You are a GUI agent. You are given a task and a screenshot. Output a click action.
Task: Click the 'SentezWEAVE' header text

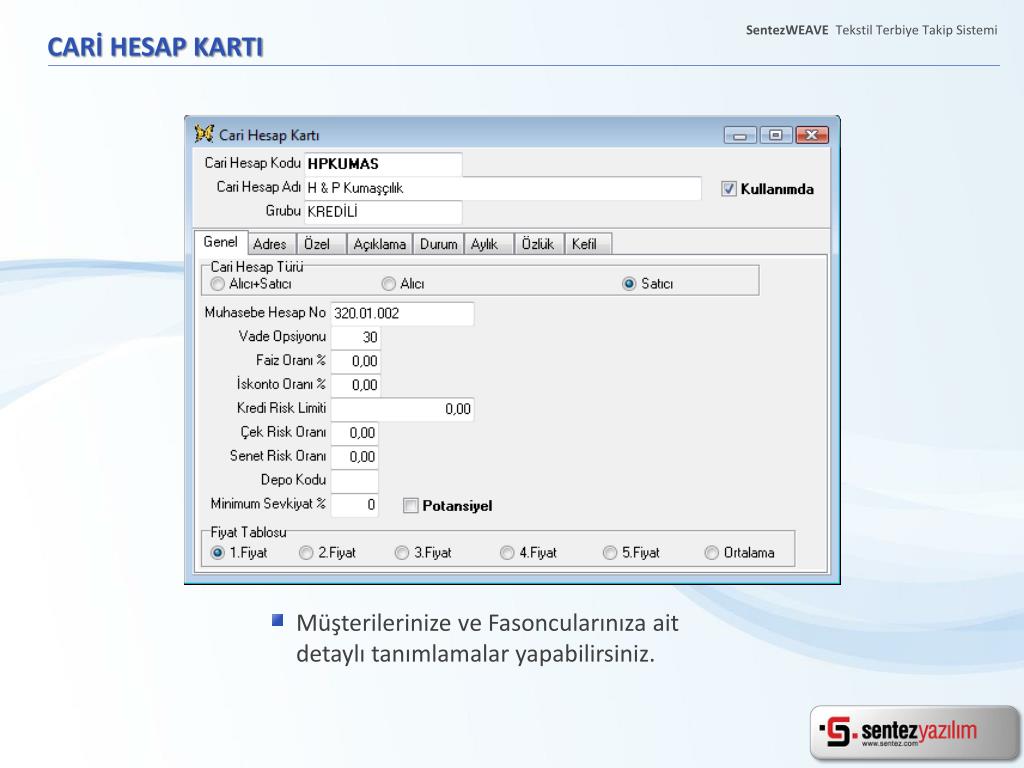[787, 30]
